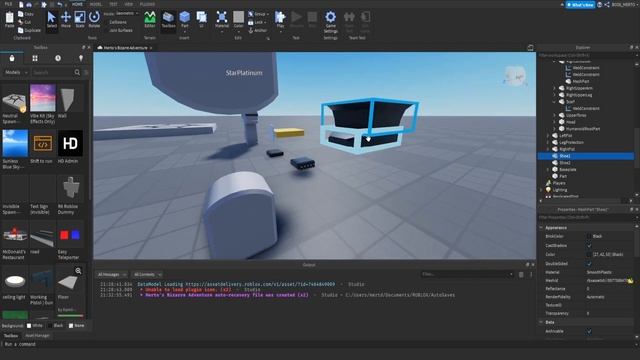The height and width of the screenshot is (360, 640).
Task: Click the Output filter field
Action: (x=467, y=274)
